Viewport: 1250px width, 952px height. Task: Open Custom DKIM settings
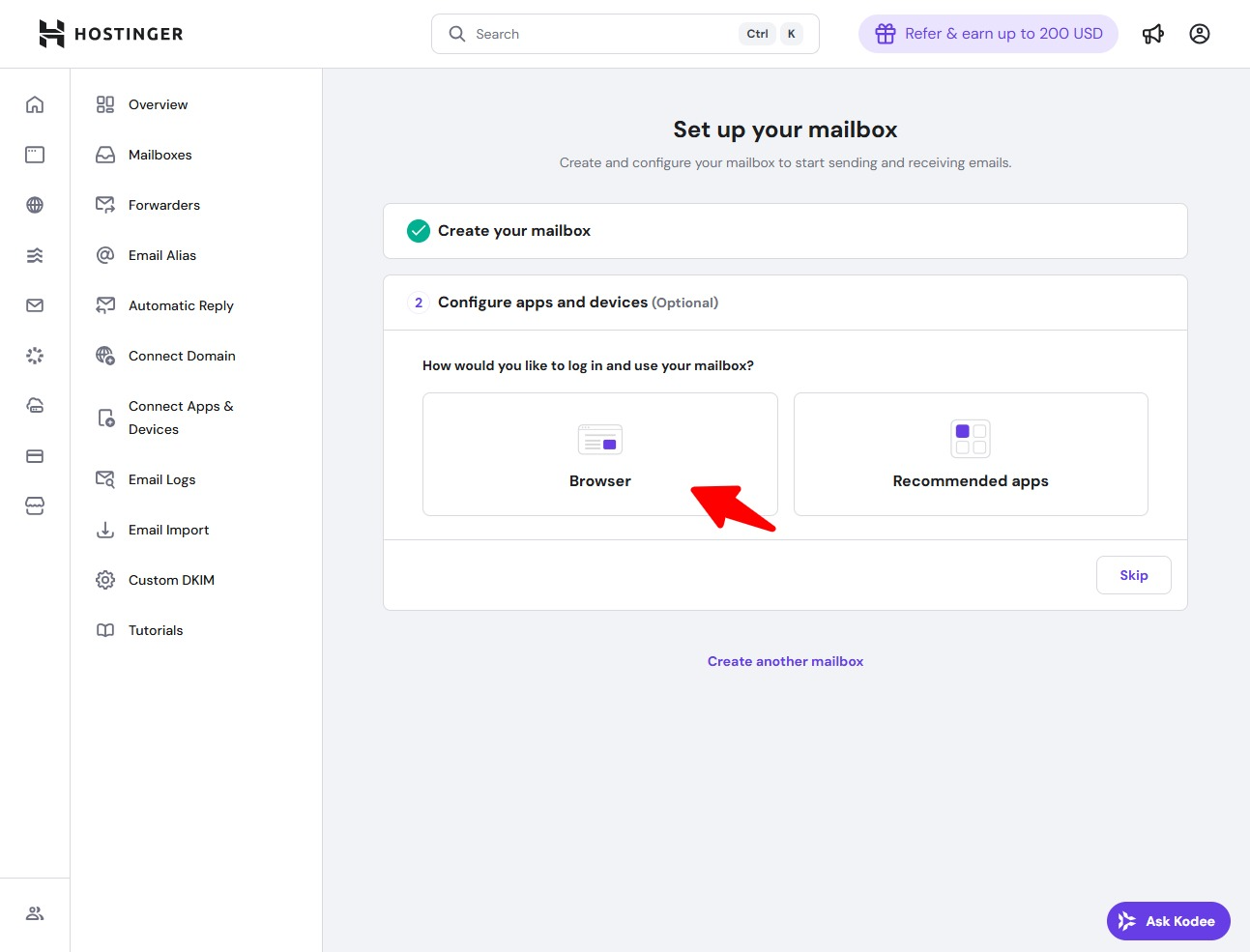171,580
